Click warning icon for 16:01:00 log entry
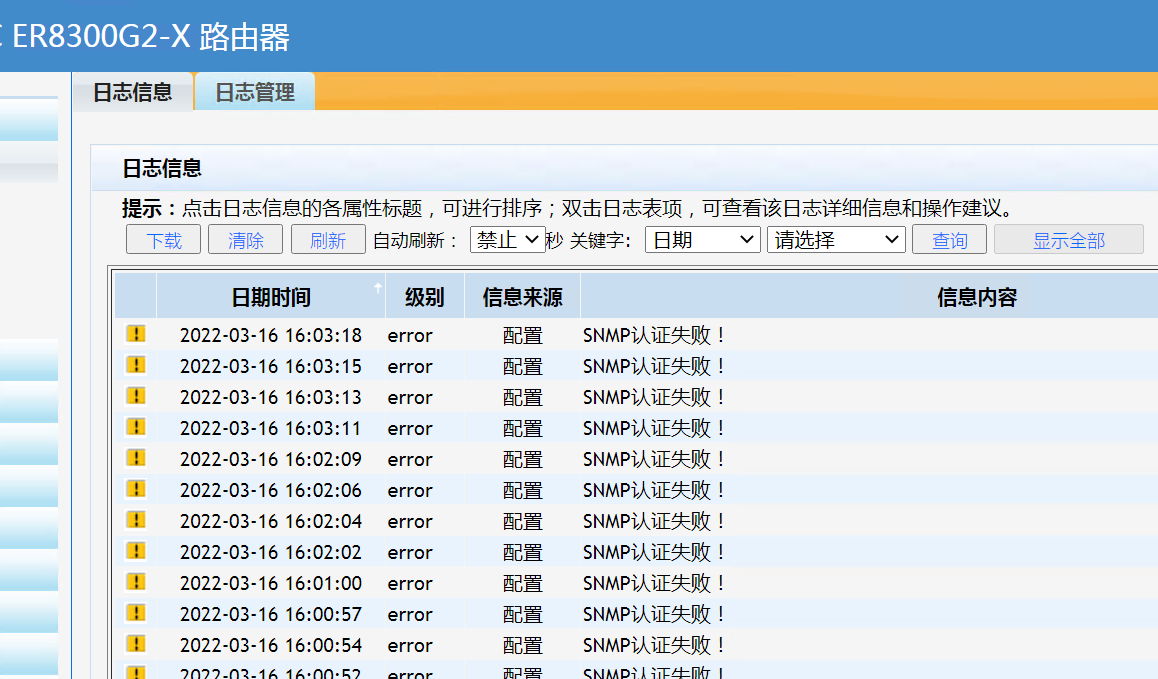Screen dimensions: 1158x679 135,582
